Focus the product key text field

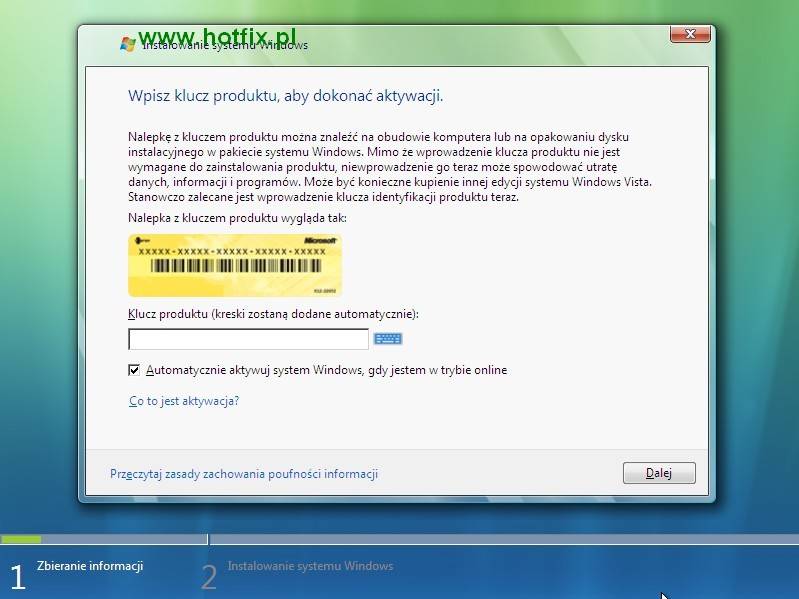pos(248,339)
